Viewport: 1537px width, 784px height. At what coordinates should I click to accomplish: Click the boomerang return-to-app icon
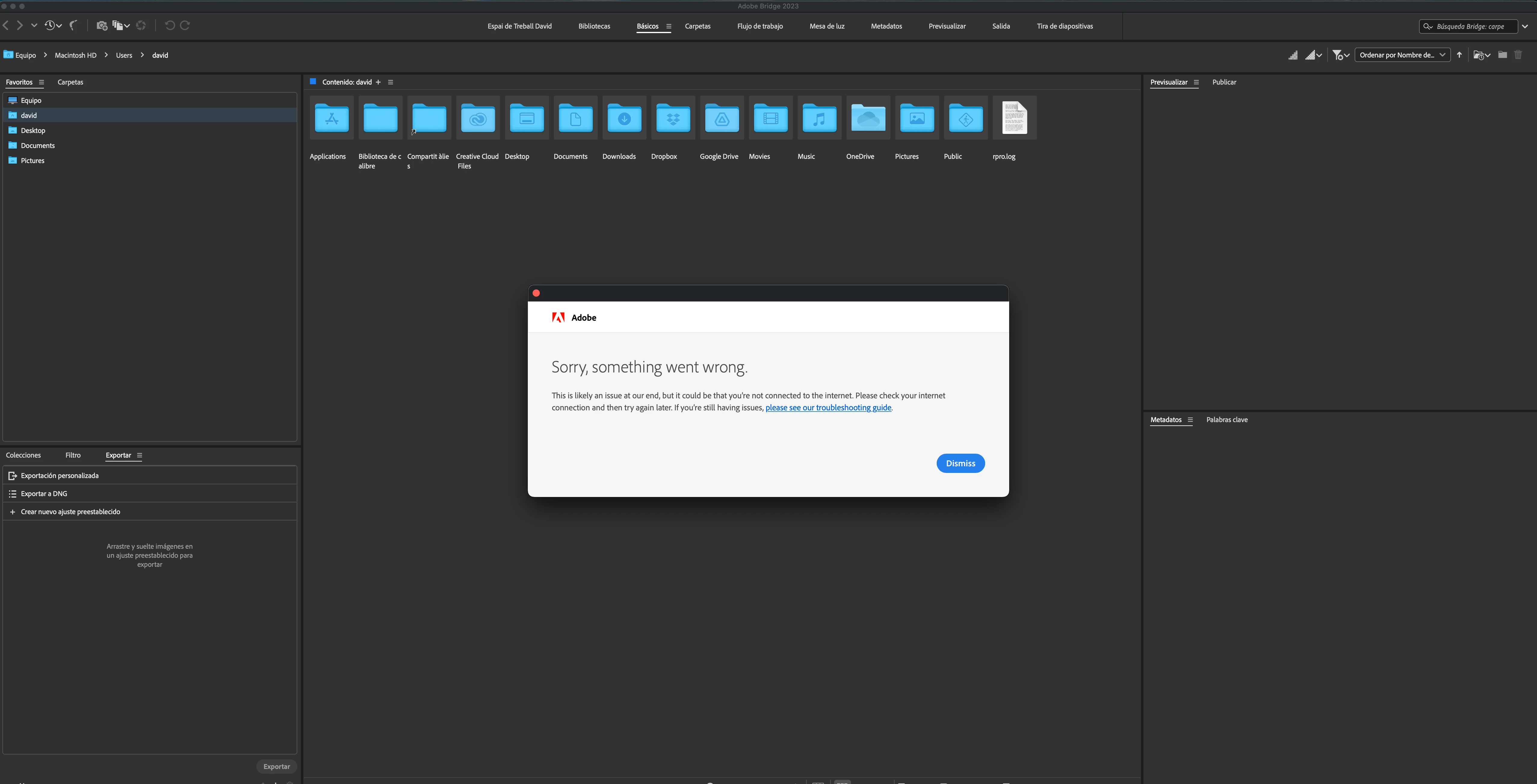(x=73, y=25)
